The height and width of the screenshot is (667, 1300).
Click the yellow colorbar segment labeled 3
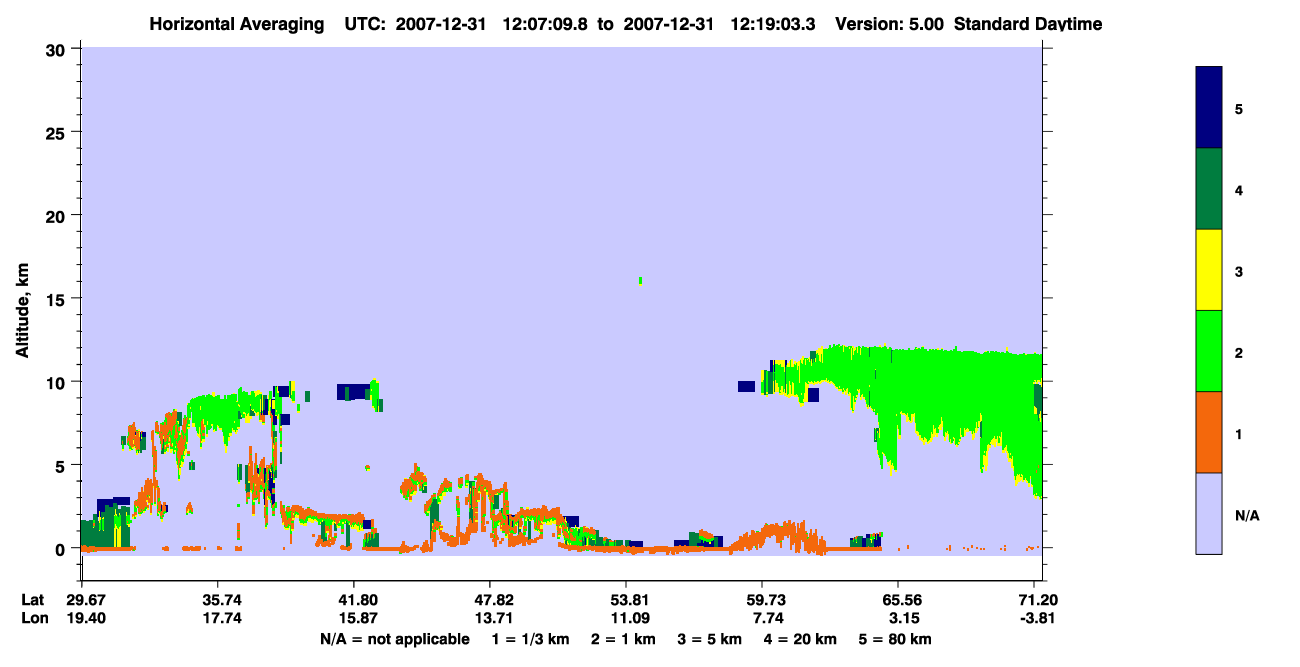pos(1209,270)
